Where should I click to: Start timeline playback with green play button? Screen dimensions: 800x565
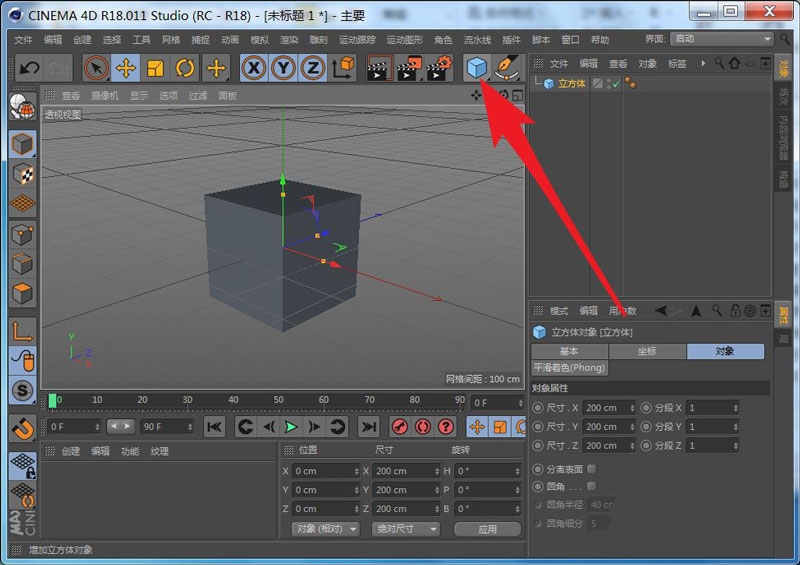(x=291, y=427)
